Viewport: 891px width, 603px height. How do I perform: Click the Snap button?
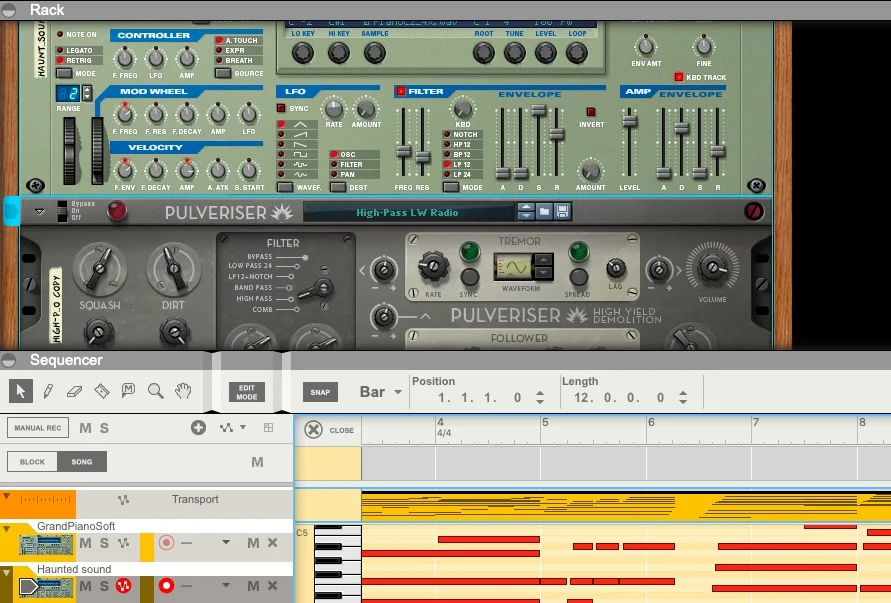pyautogui.click(x=320, y=392)
